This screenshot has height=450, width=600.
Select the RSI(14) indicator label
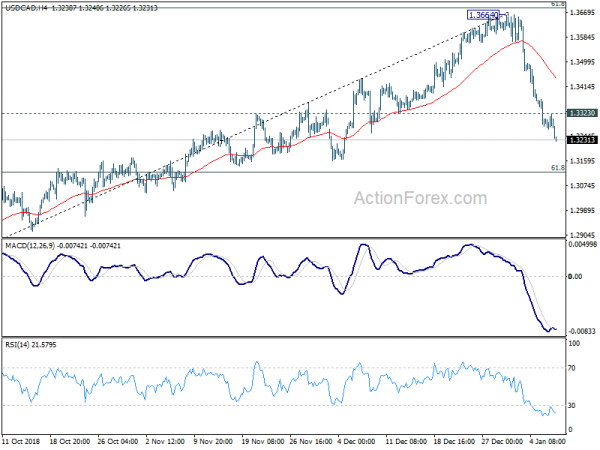(17, 345)
